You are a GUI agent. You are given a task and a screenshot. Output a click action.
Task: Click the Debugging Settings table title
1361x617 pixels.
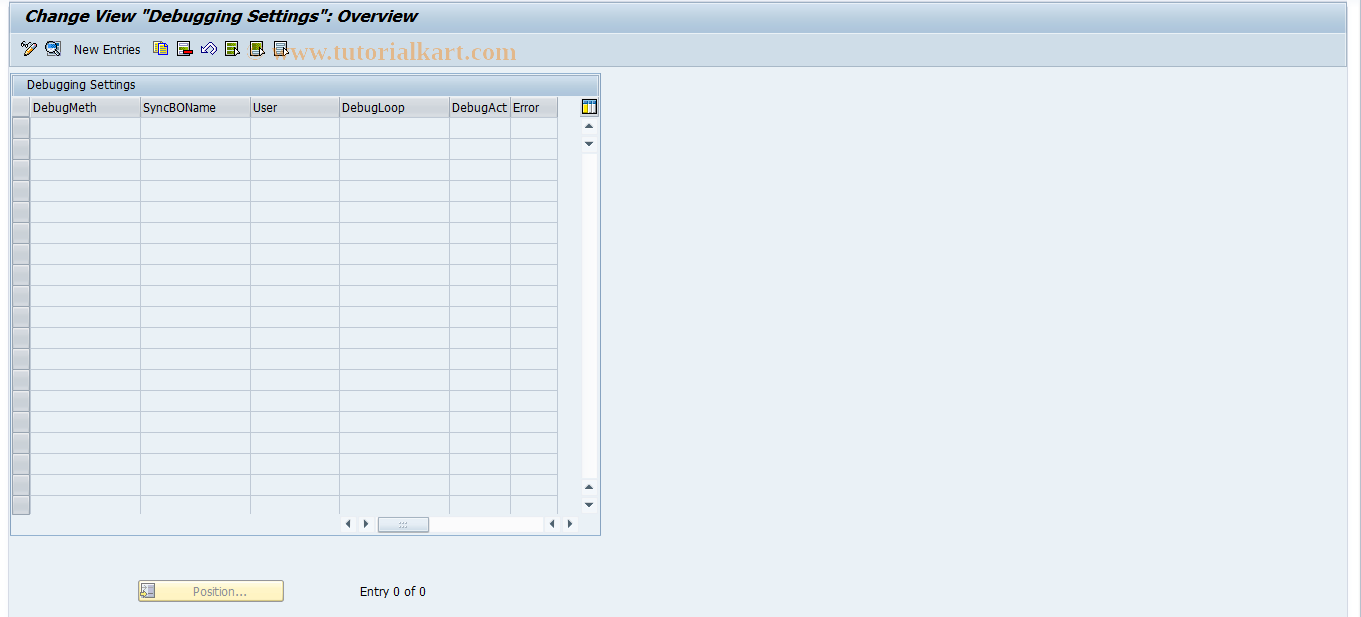point(81,85)
